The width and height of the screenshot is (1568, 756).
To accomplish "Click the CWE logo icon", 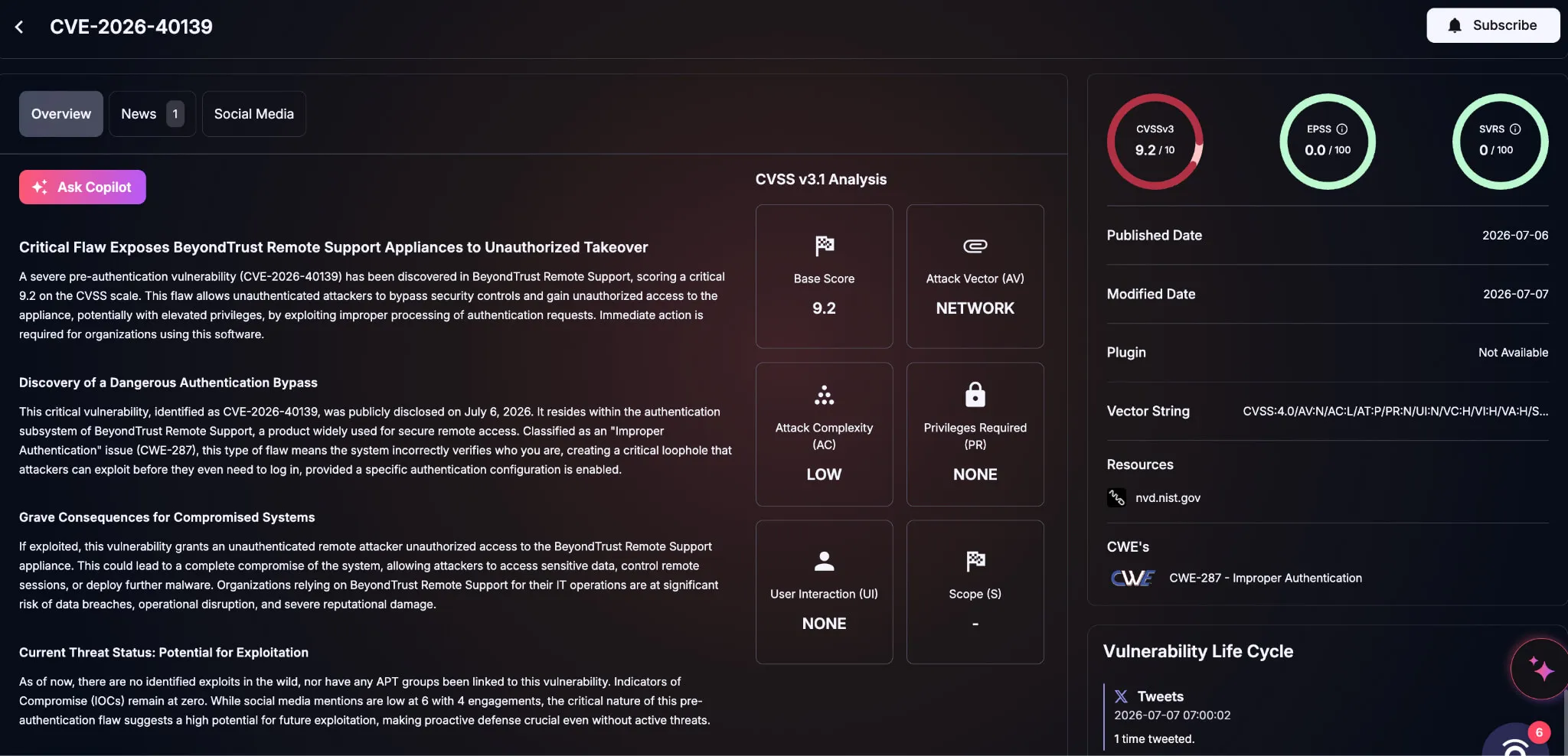I will coord(1132,578).
